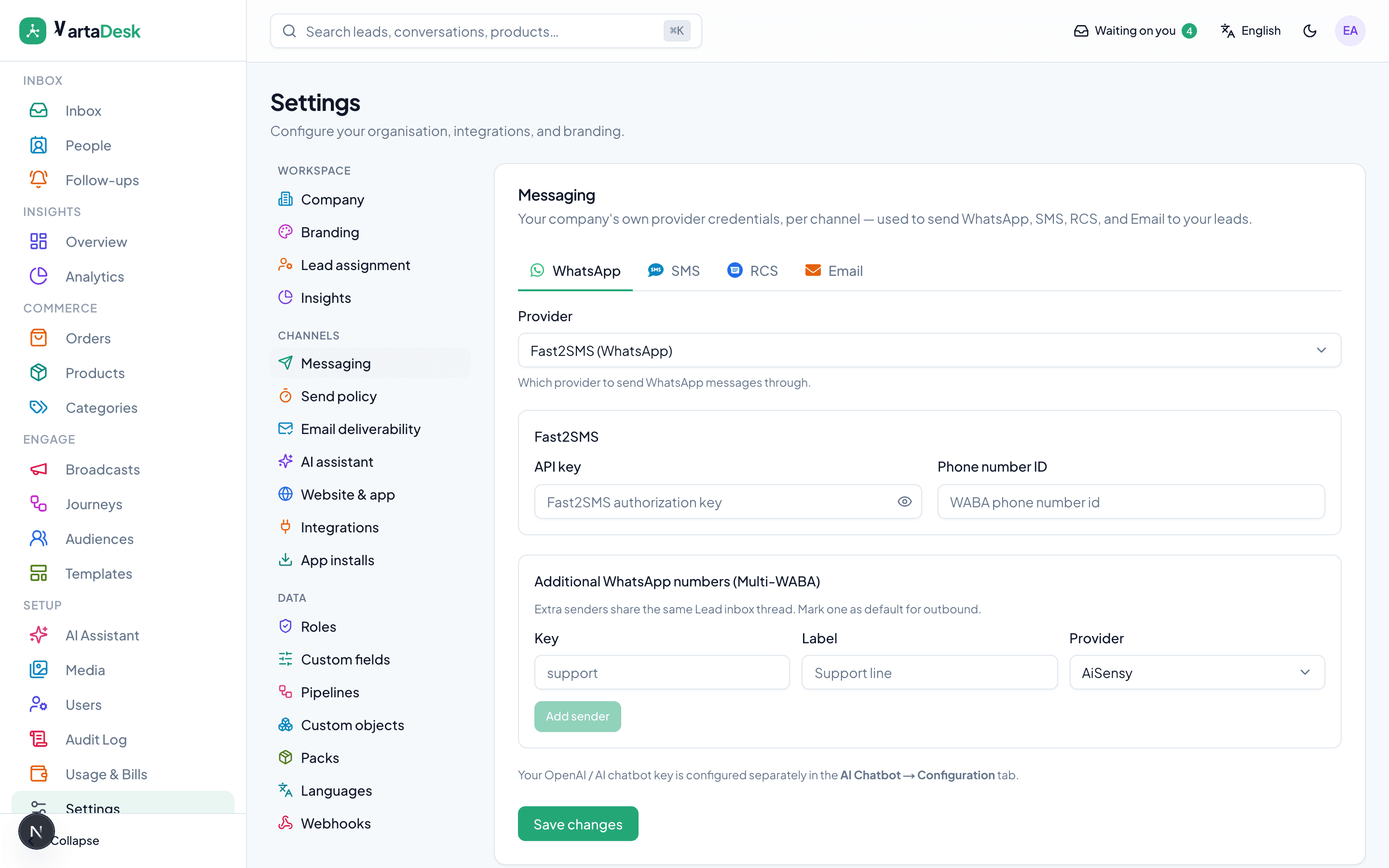1389x868 pixels.
Task: Click the Roles shield icon
Action: (285, 626)
